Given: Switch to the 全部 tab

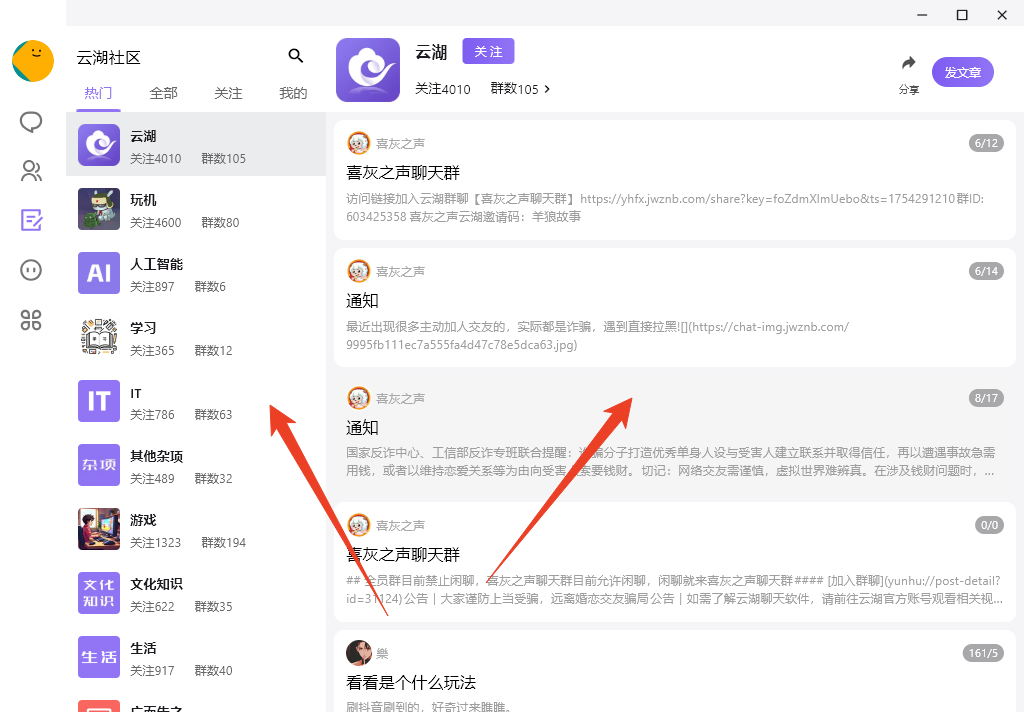Looking at the screenshot, I should point(163,93).
